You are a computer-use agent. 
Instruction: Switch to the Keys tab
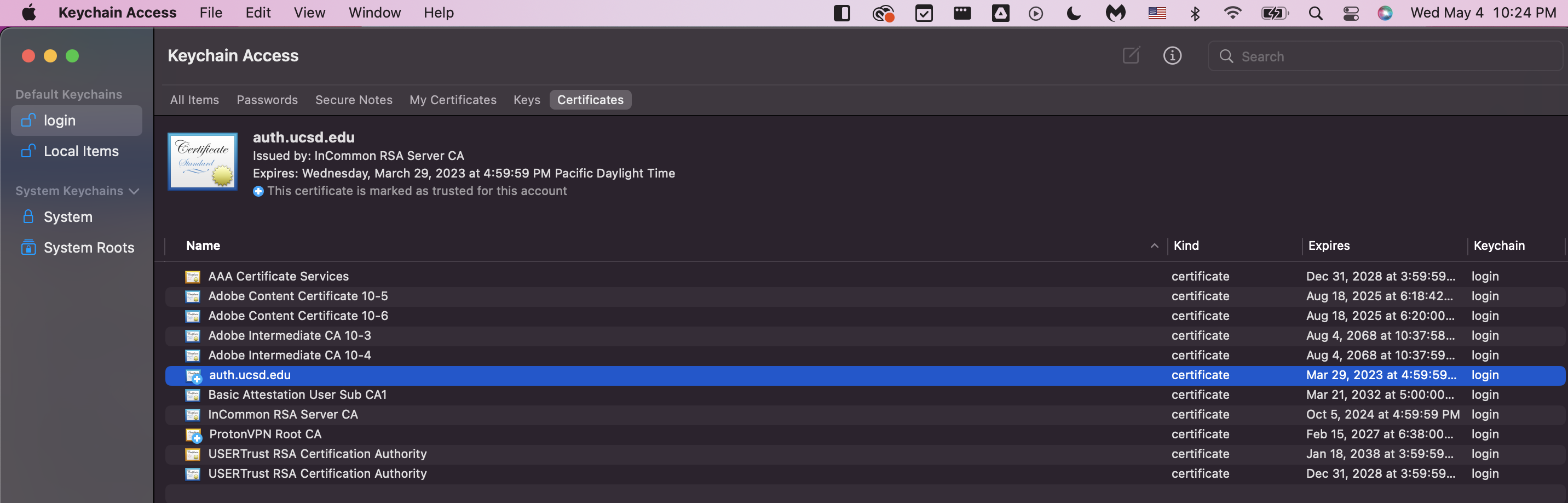[526, 99]
